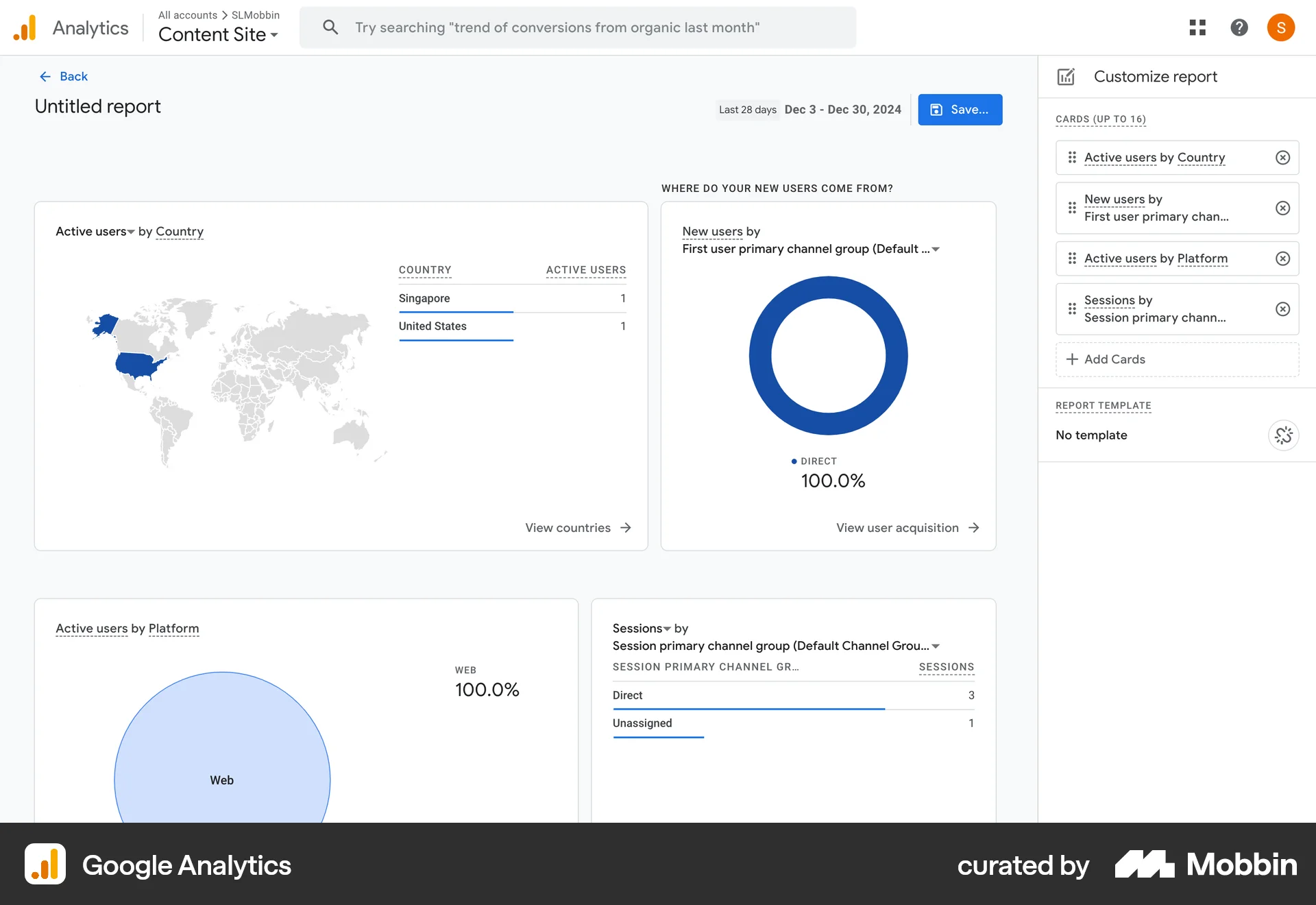Click the Customize report chart icon
This screenshot has height=905, width=1316.
pyautogui.click(x=1066, y=76)
